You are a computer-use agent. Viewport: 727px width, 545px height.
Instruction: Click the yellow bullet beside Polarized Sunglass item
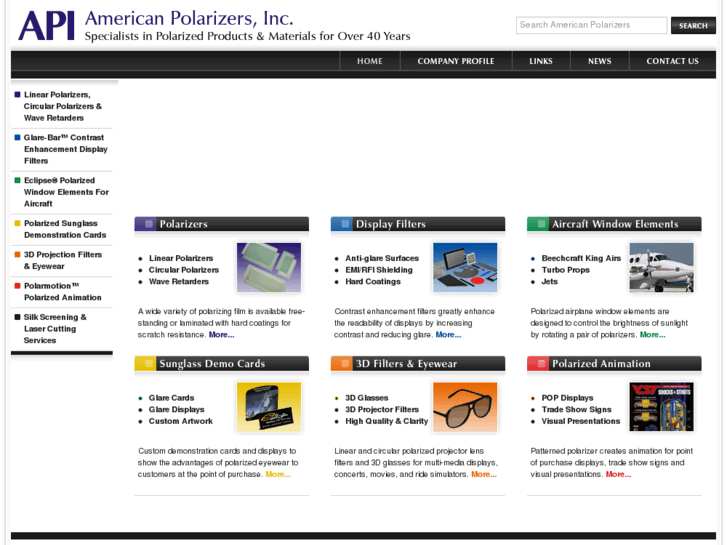point(17,223)
